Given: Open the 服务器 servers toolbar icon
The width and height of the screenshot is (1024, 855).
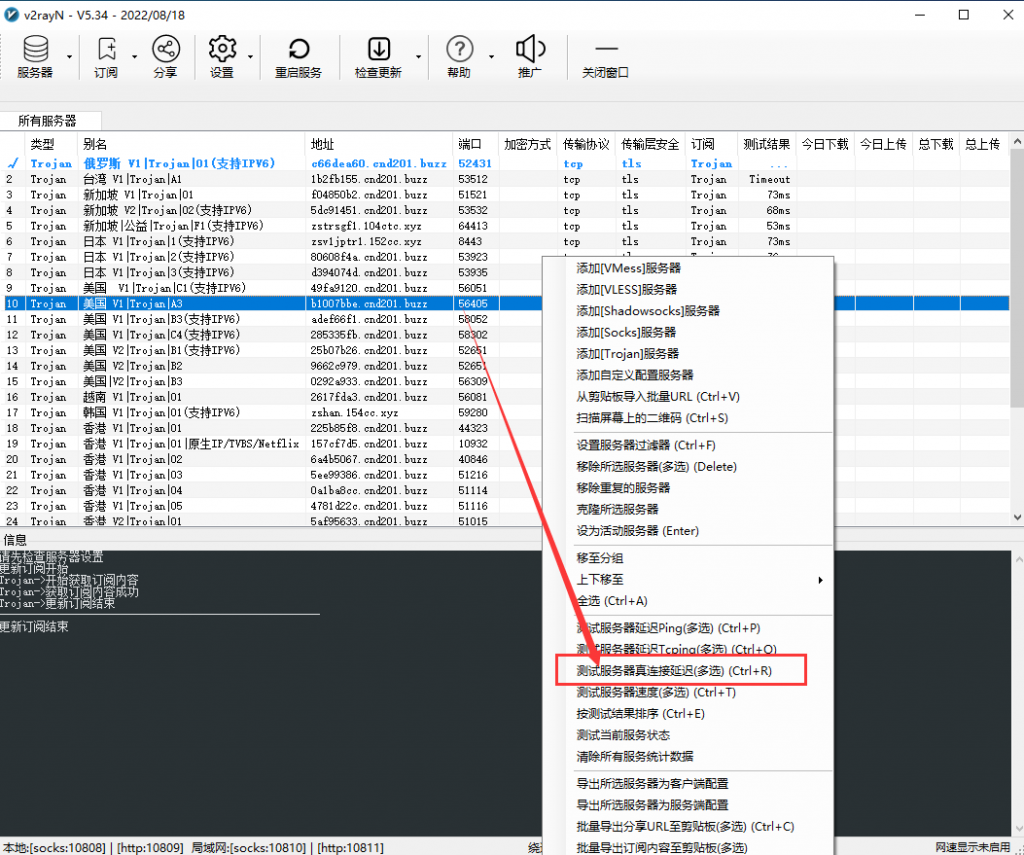Looking at the screenshot, I should [35, 56].
